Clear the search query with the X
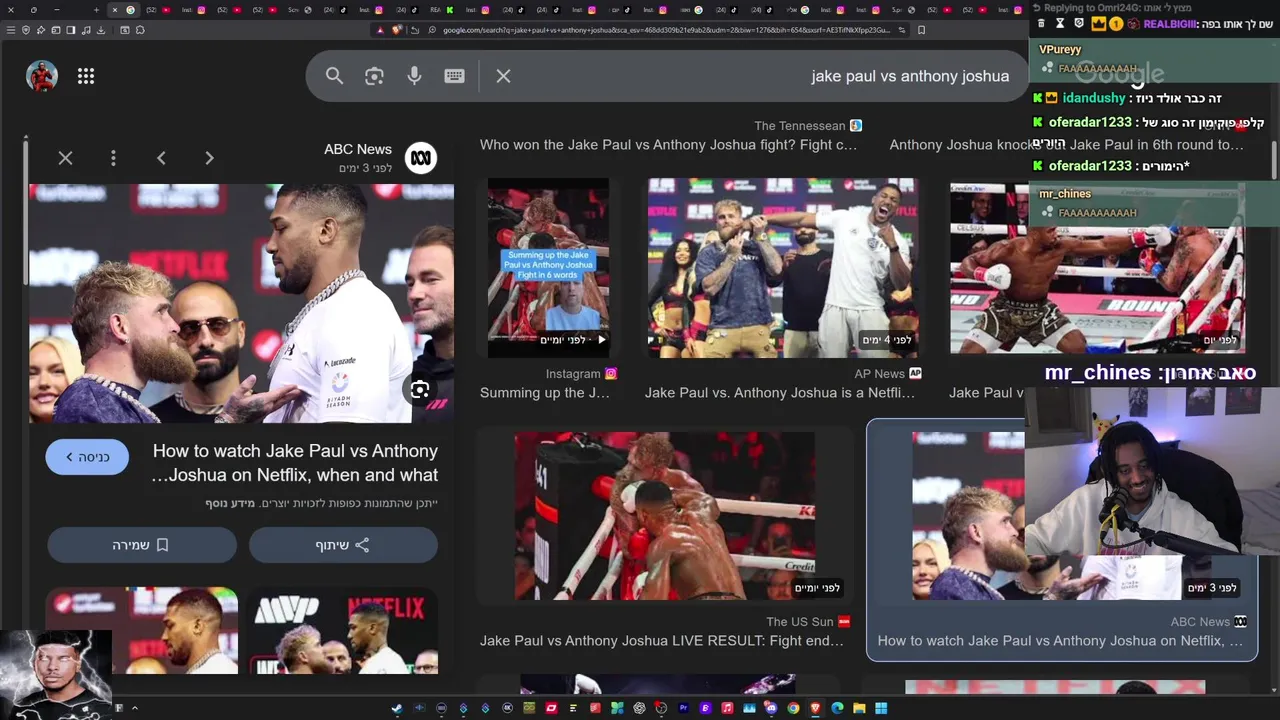The image size is (1280, 720). tap(503, 76)
